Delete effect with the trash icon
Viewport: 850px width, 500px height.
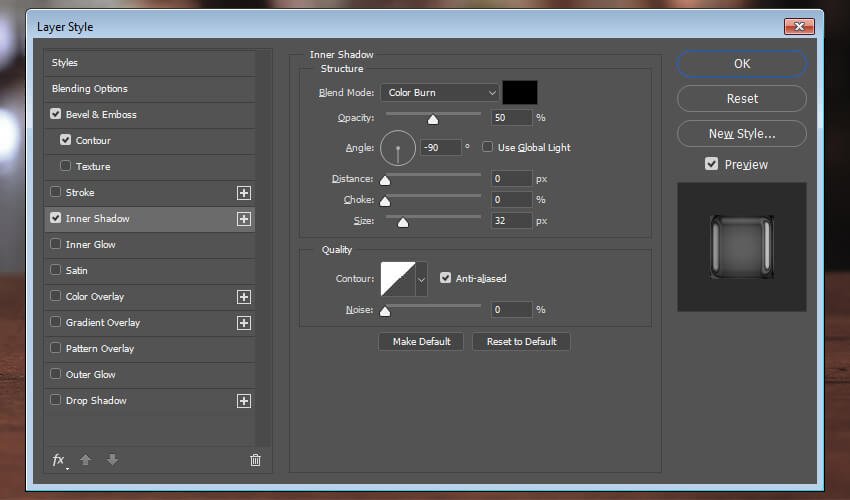[255, 460]
